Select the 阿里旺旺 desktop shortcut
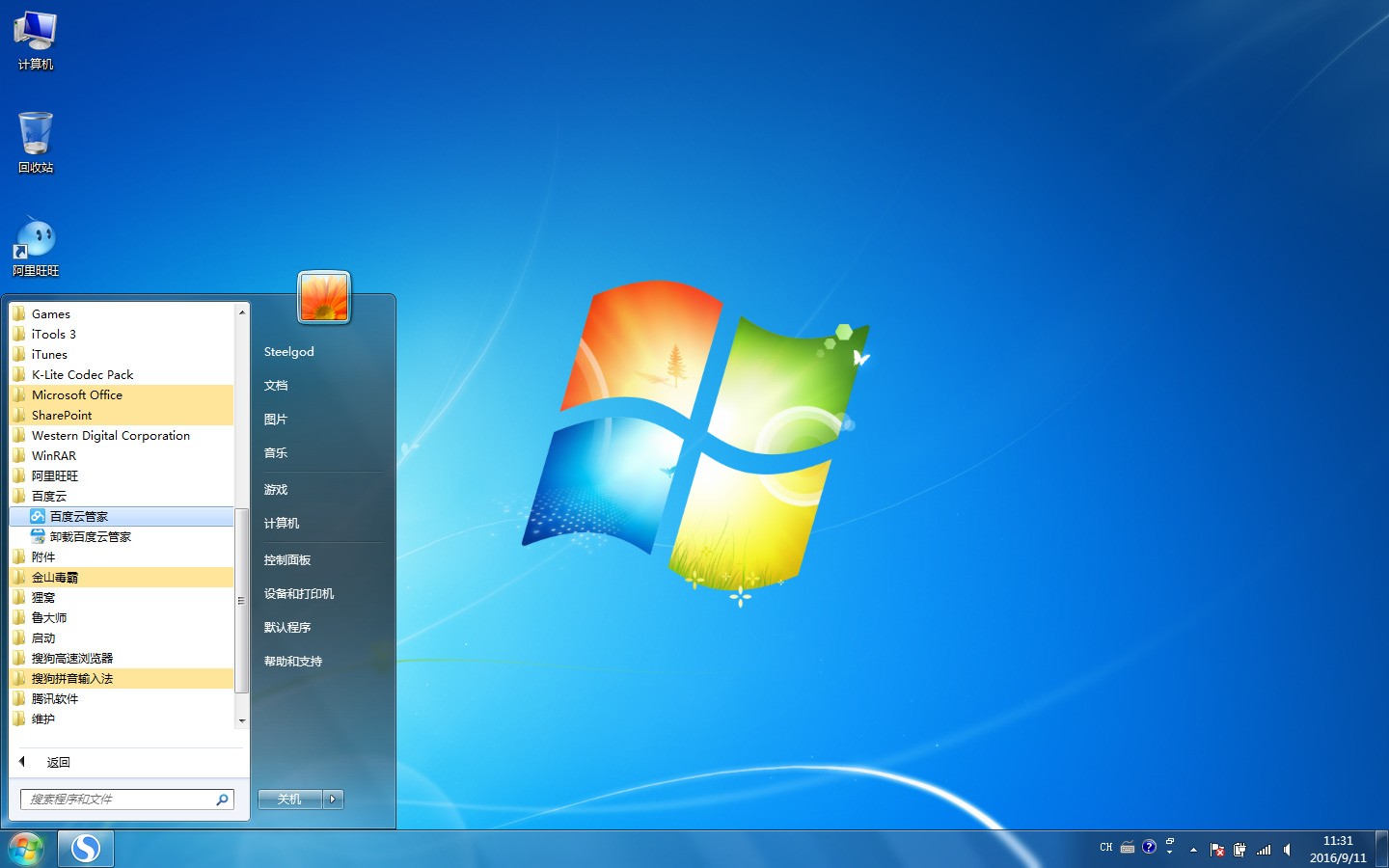Viewport: 1389px width, 868px height. point(36,246)
